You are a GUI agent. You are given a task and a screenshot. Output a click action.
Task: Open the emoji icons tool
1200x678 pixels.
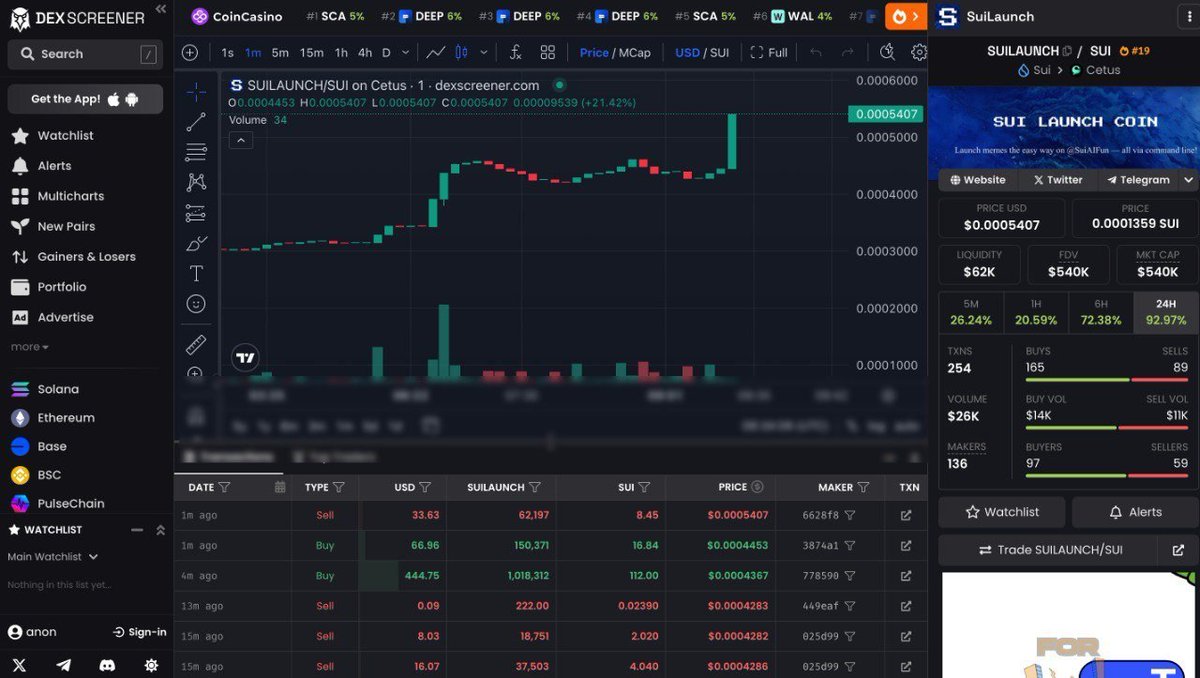[196, 303]
